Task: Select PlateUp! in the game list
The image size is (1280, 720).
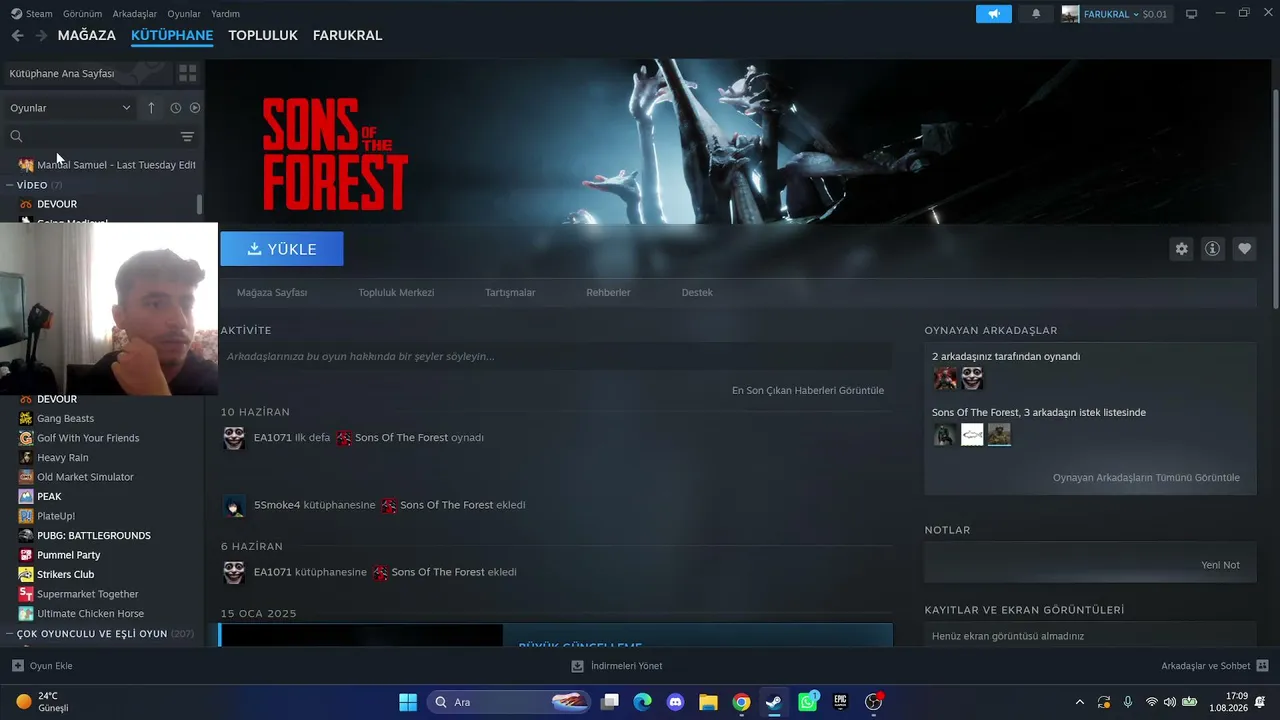Action: [x=56, y=516]
